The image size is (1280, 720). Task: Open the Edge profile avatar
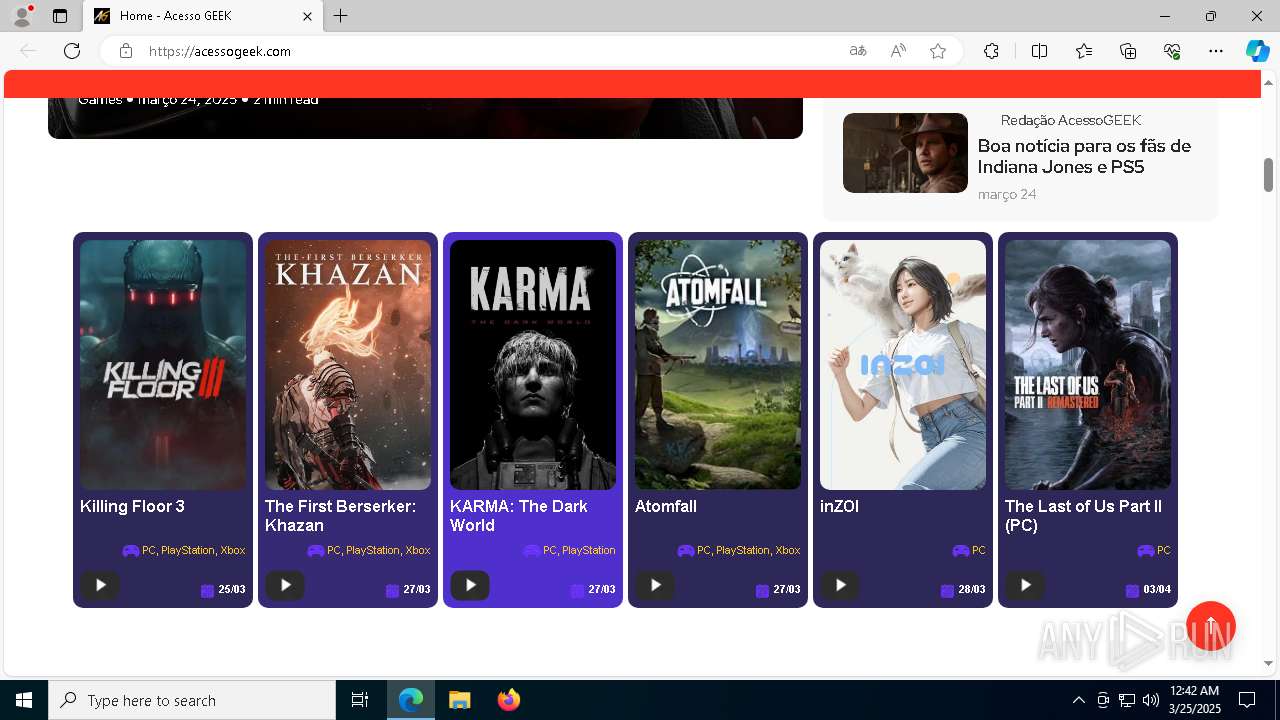(22, 16)
